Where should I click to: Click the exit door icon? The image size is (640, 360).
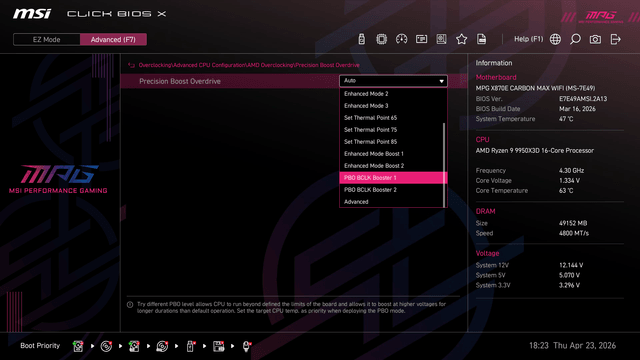(x=616, y=39)
